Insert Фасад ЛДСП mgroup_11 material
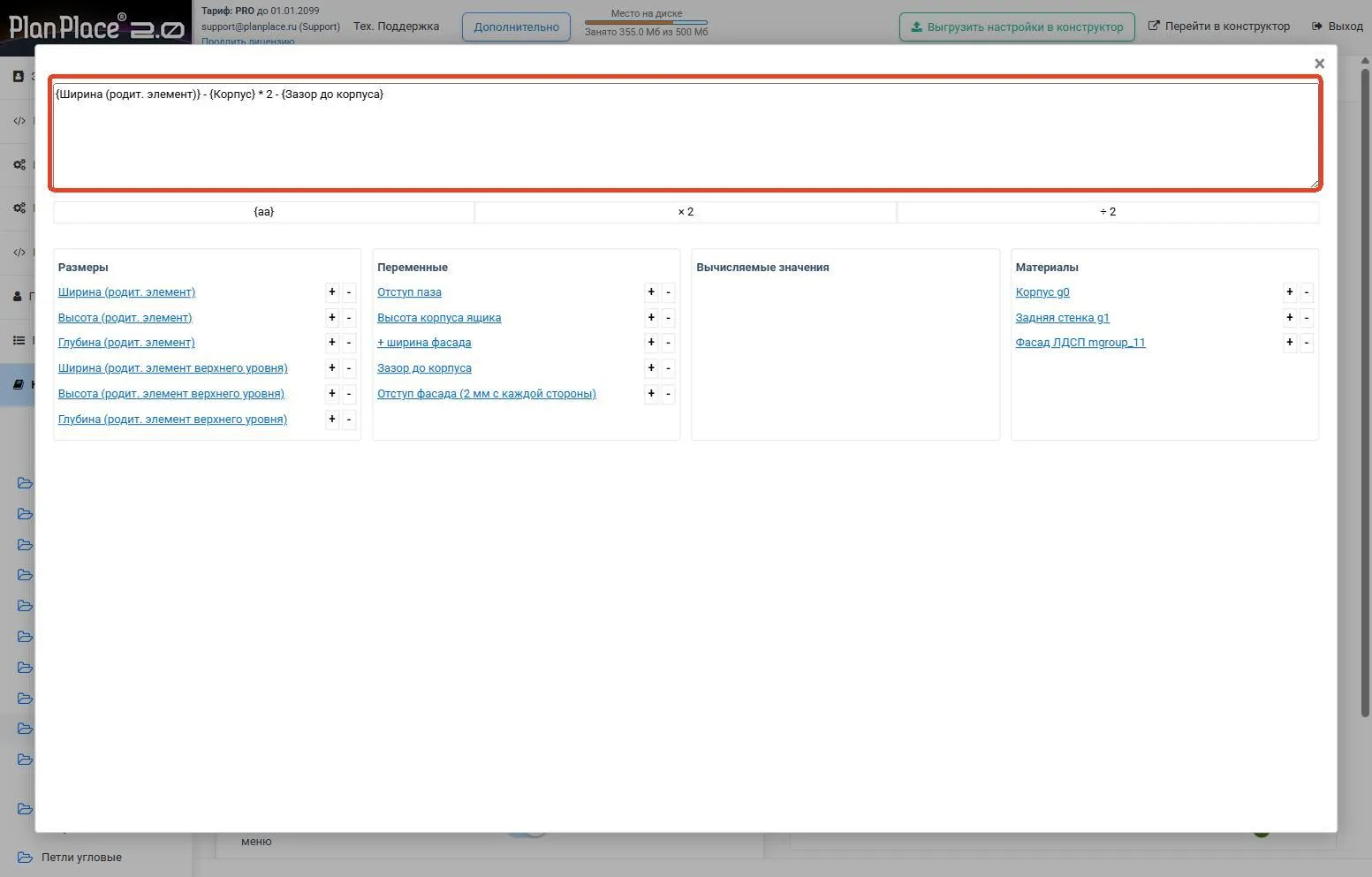 point(1080,343)
